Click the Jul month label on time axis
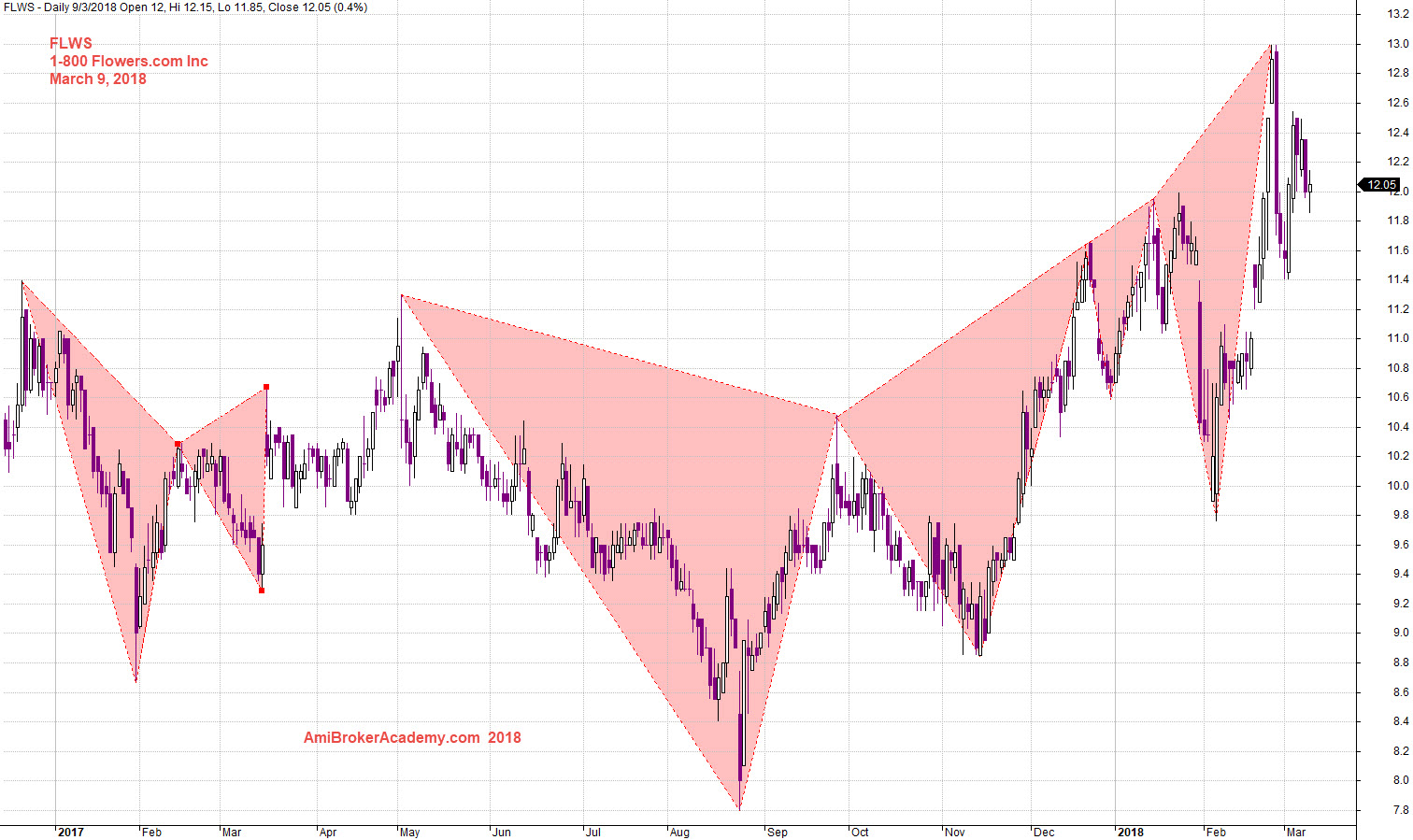 593,833
